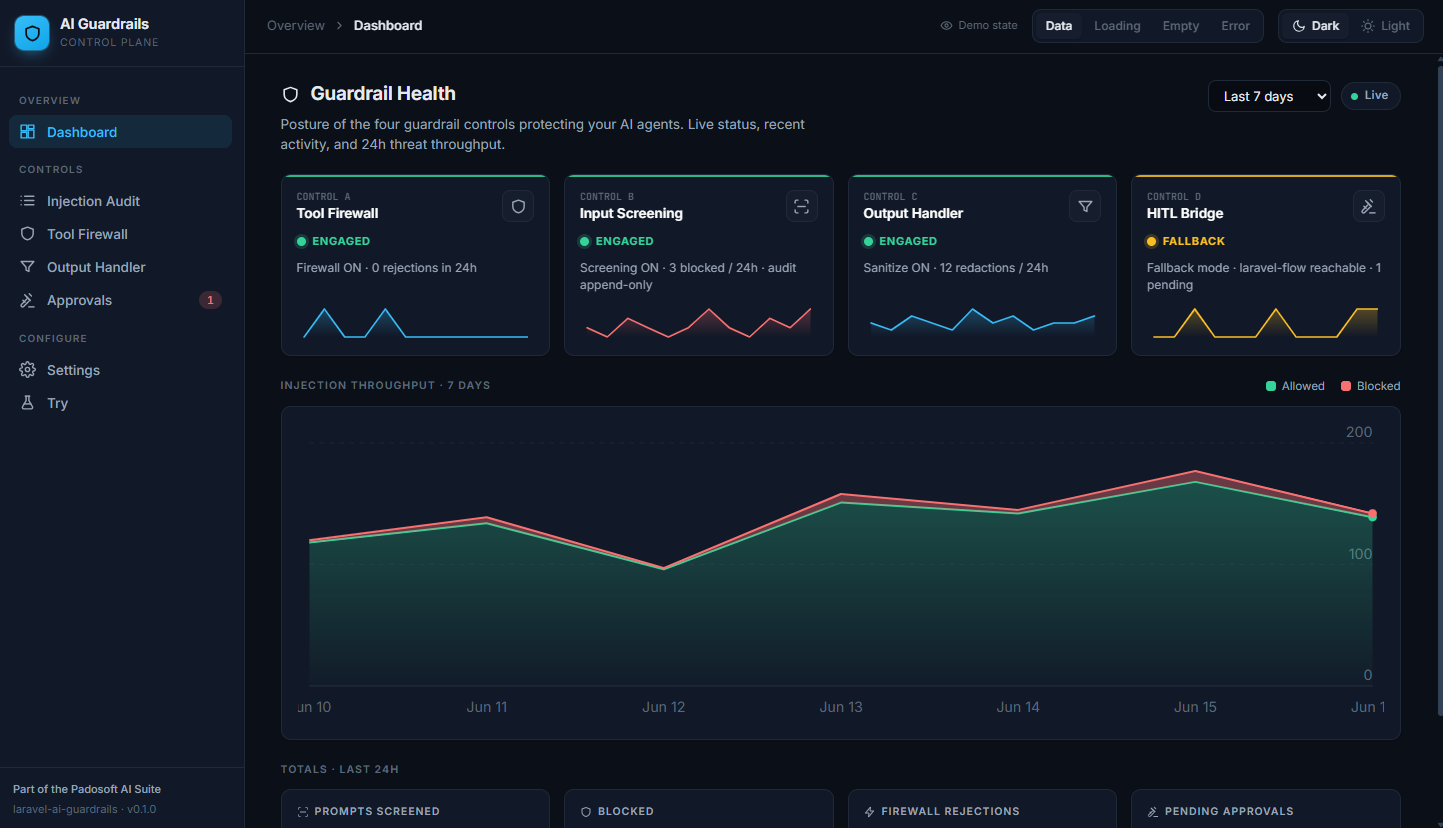Click the Jun 13 chart axis label

841,707
